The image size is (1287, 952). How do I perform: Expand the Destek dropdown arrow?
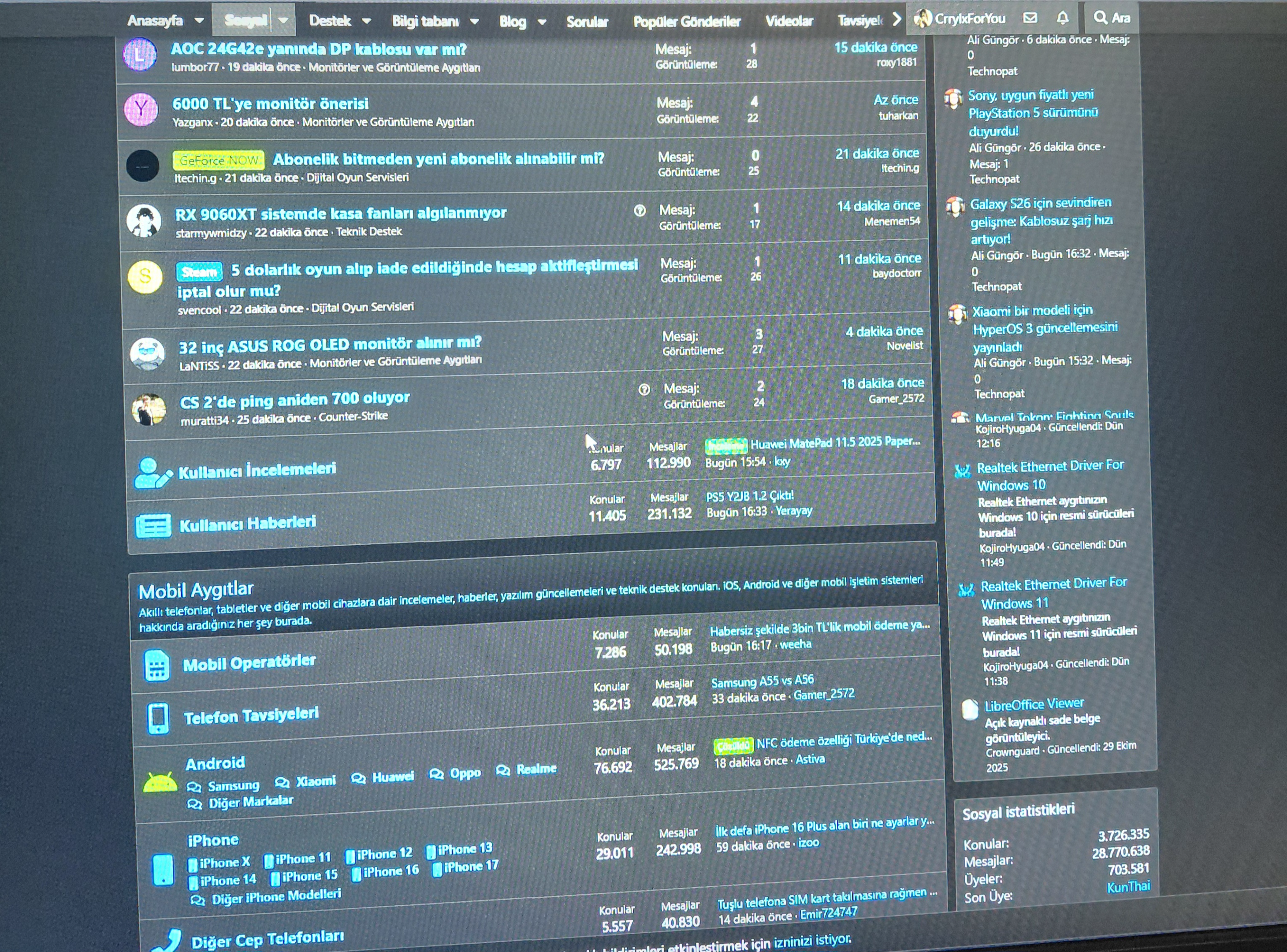point(366,21)
